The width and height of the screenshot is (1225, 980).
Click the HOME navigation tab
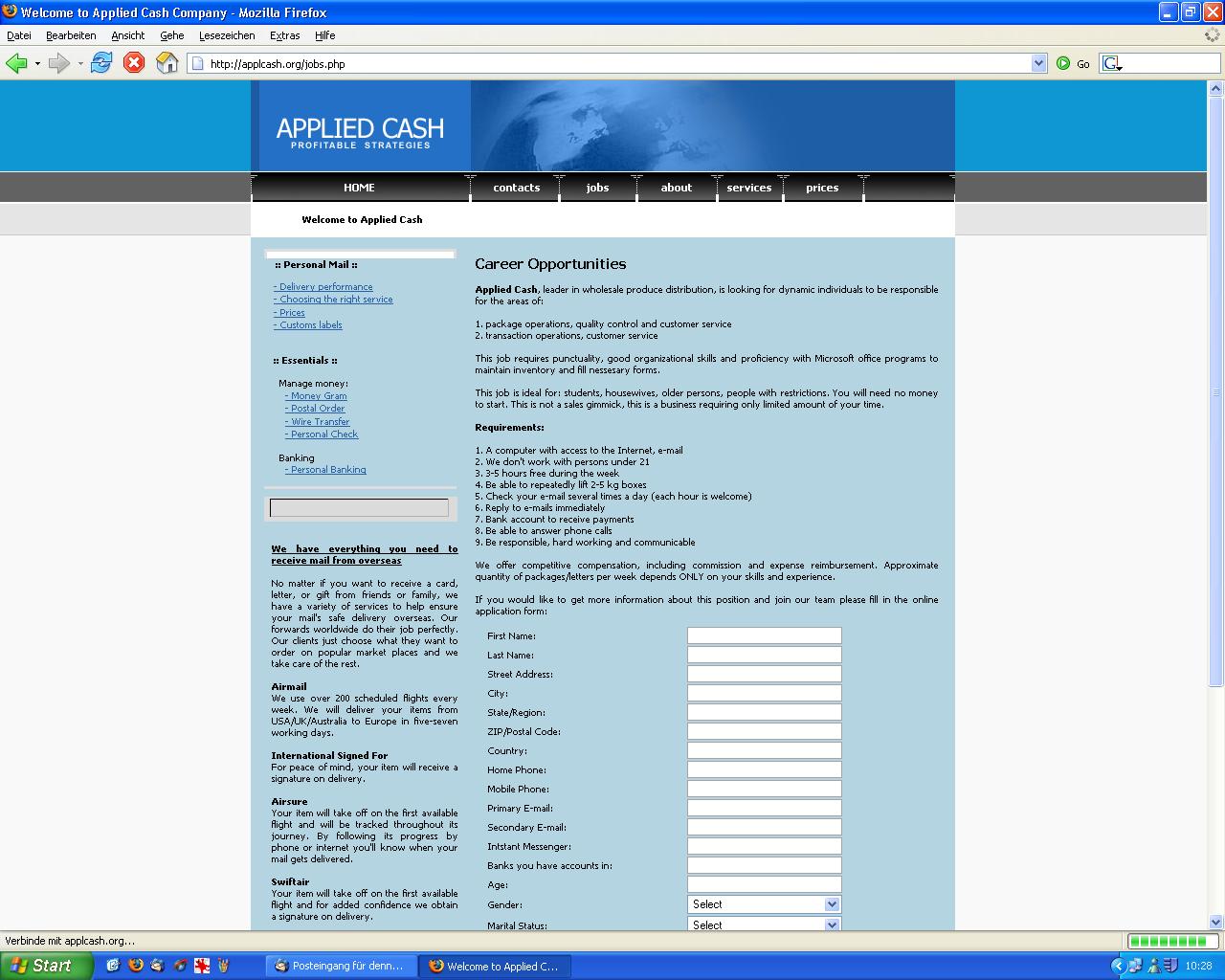pyautogui.click(x=360, y=188)
